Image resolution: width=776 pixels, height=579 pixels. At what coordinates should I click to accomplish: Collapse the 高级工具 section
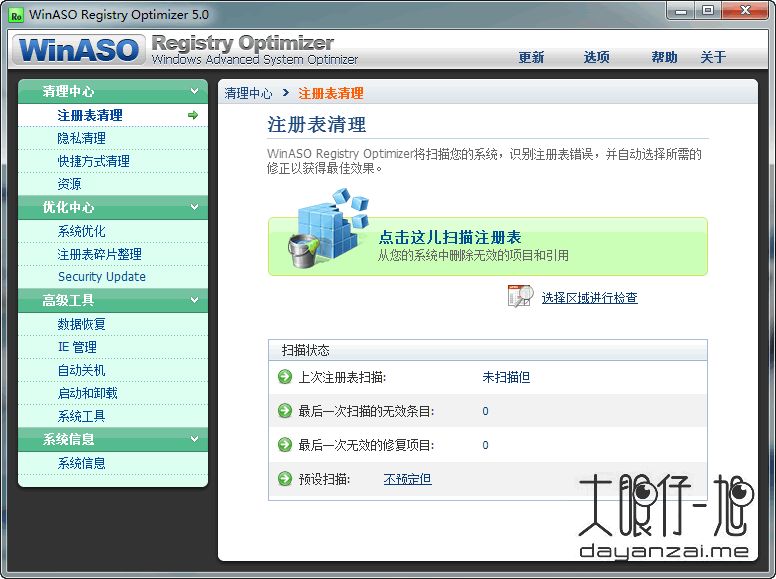pyautogui.click(x=194, y=300)
